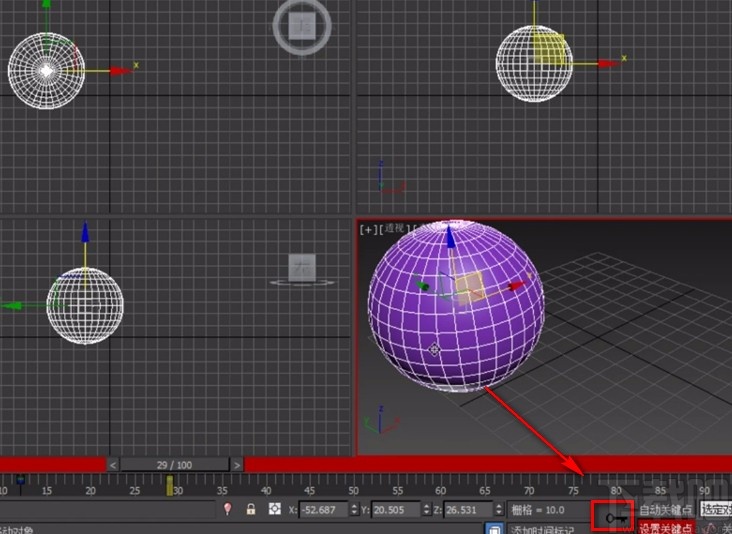Viewport: 732px width, 534px height.
Task: Click the ViewCube in the top viewport
Action: (302, 26)
